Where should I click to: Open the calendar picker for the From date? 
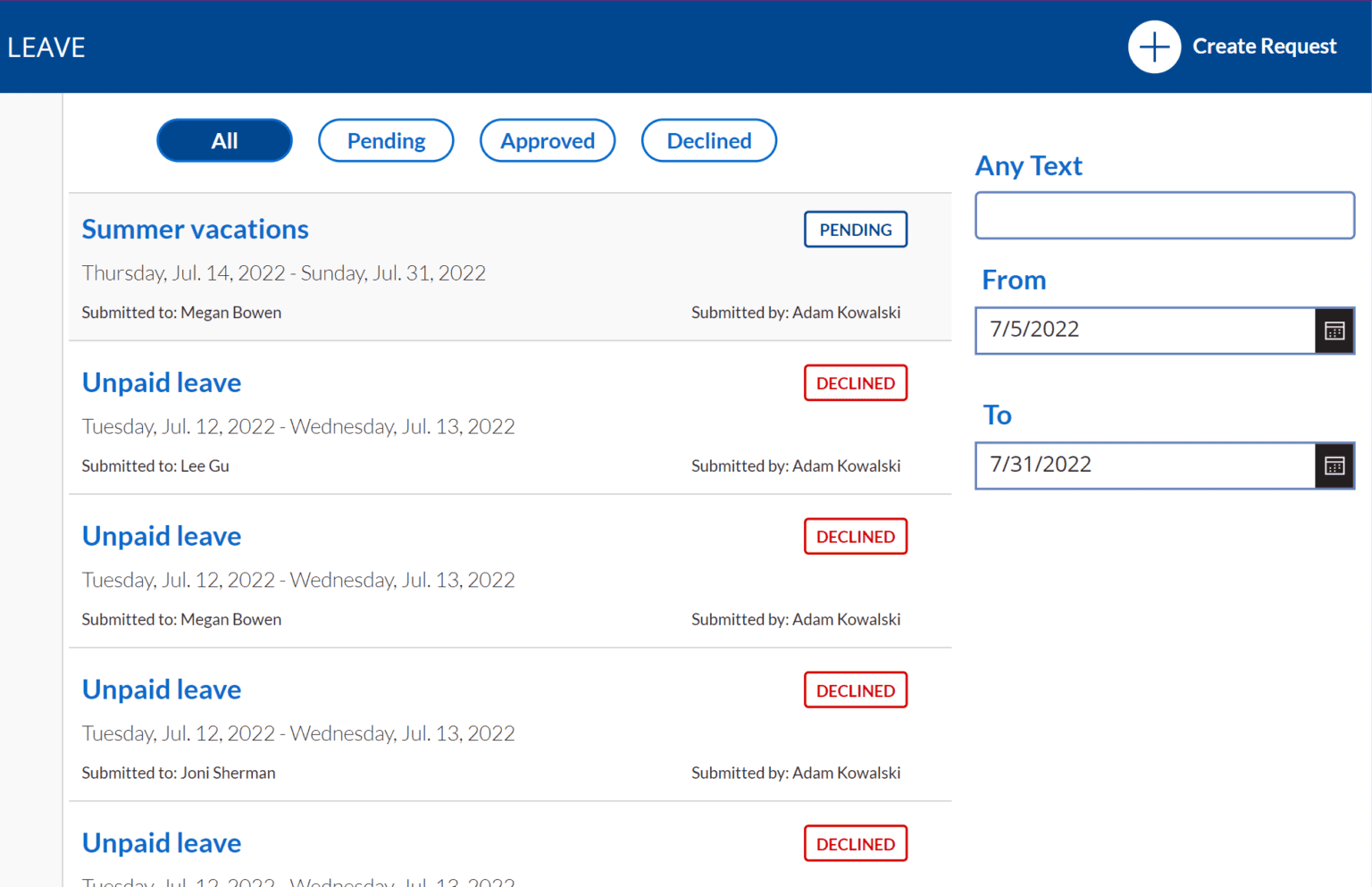point(1334,331)
